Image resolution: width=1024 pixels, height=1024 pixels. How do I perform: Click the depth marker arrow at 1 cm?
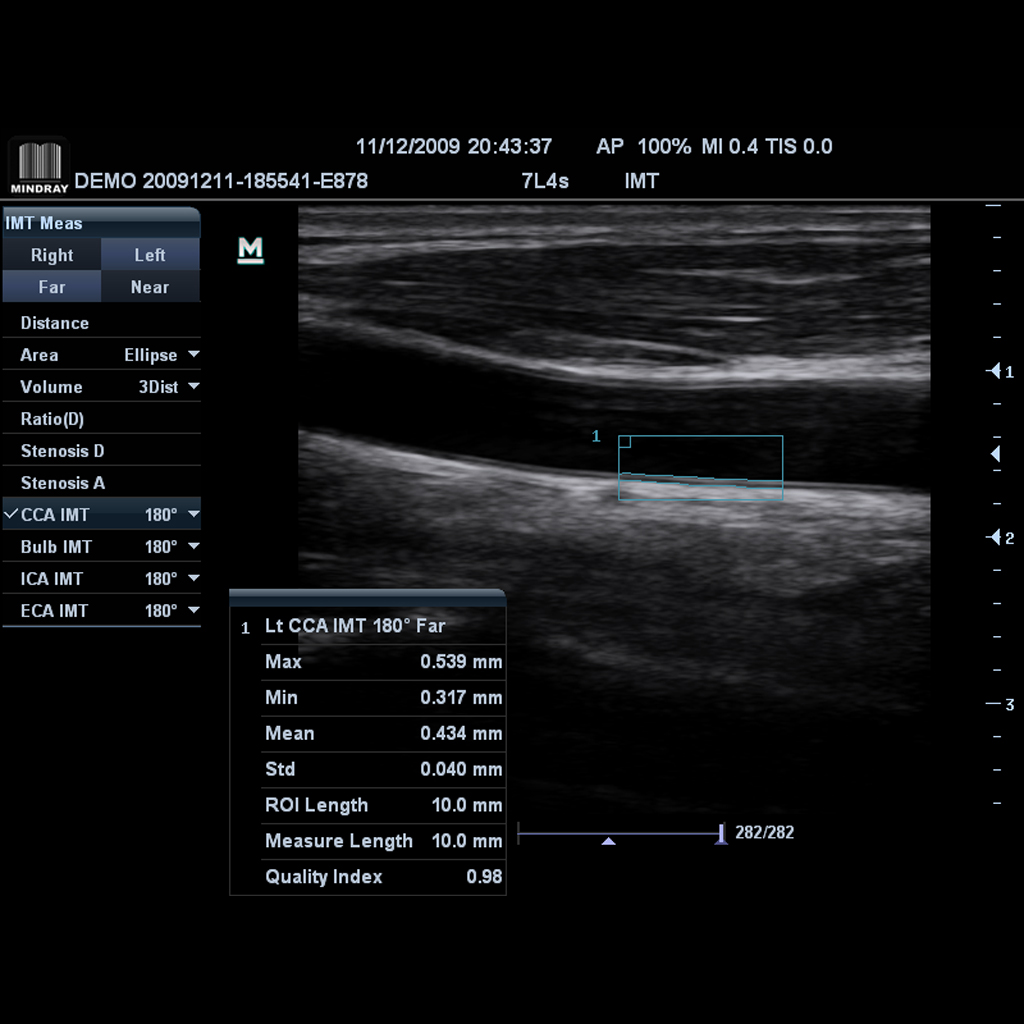[x=994, y=371]
